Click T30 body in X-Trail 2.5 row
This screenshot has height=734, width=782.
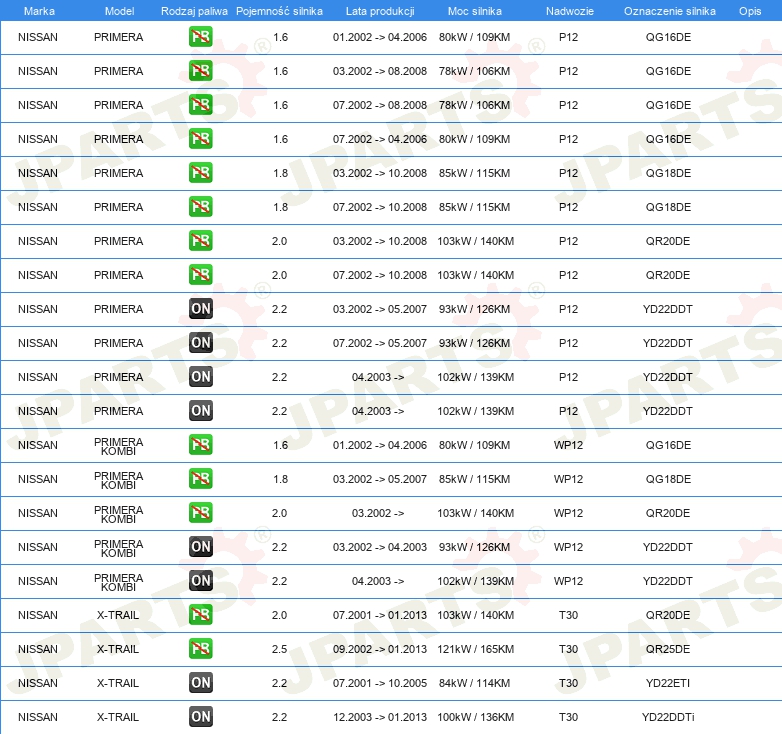pos(568,649)
